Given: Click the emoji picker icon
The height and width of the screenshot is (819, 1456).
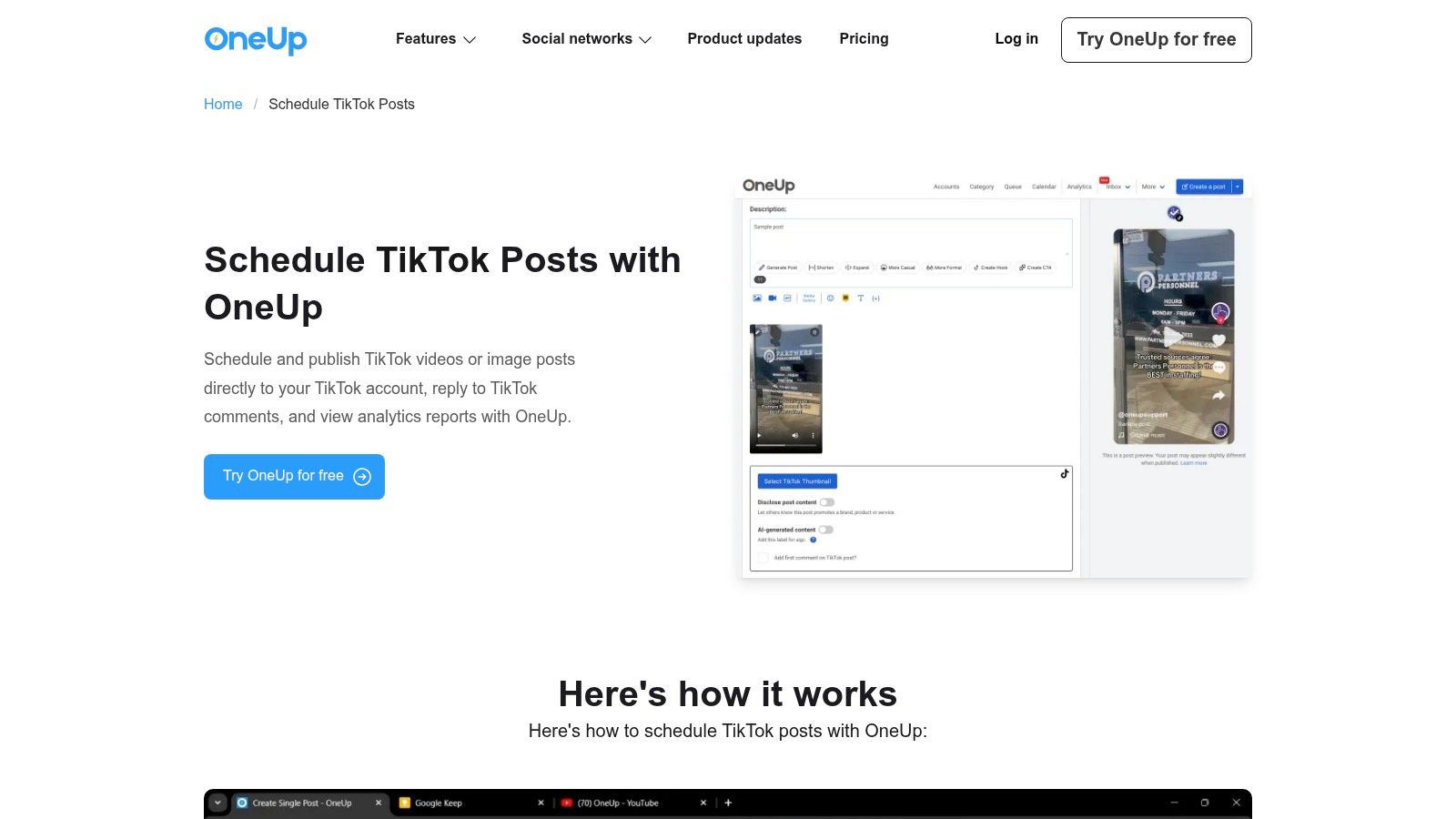Looking at the screenshot, I should point(830,298).
